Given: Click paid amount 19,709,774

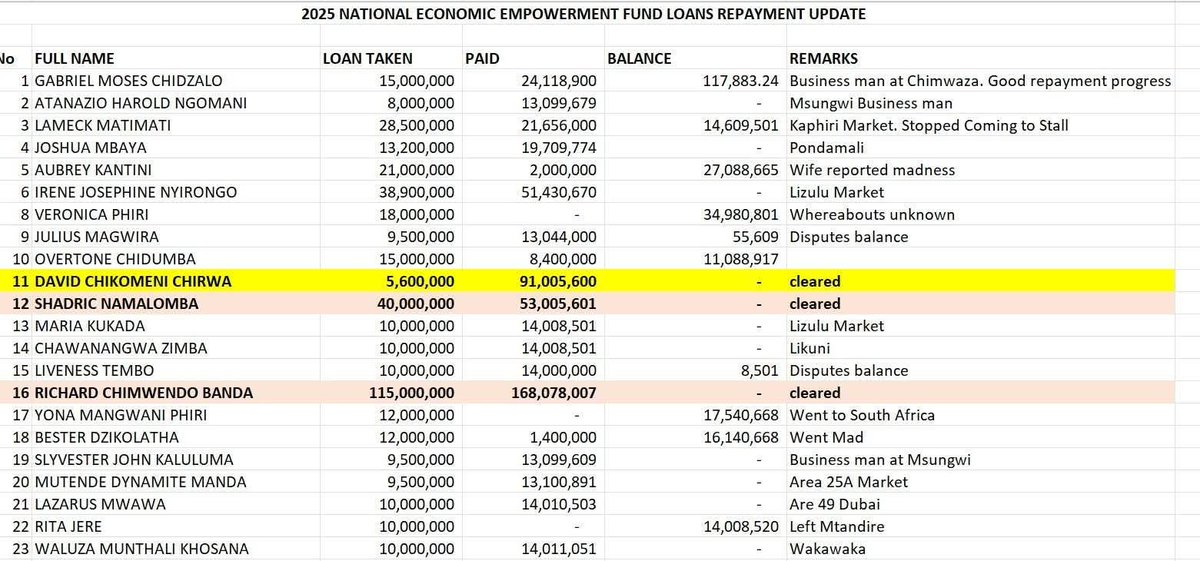Looking at the screenshot, I should point(559,147).
